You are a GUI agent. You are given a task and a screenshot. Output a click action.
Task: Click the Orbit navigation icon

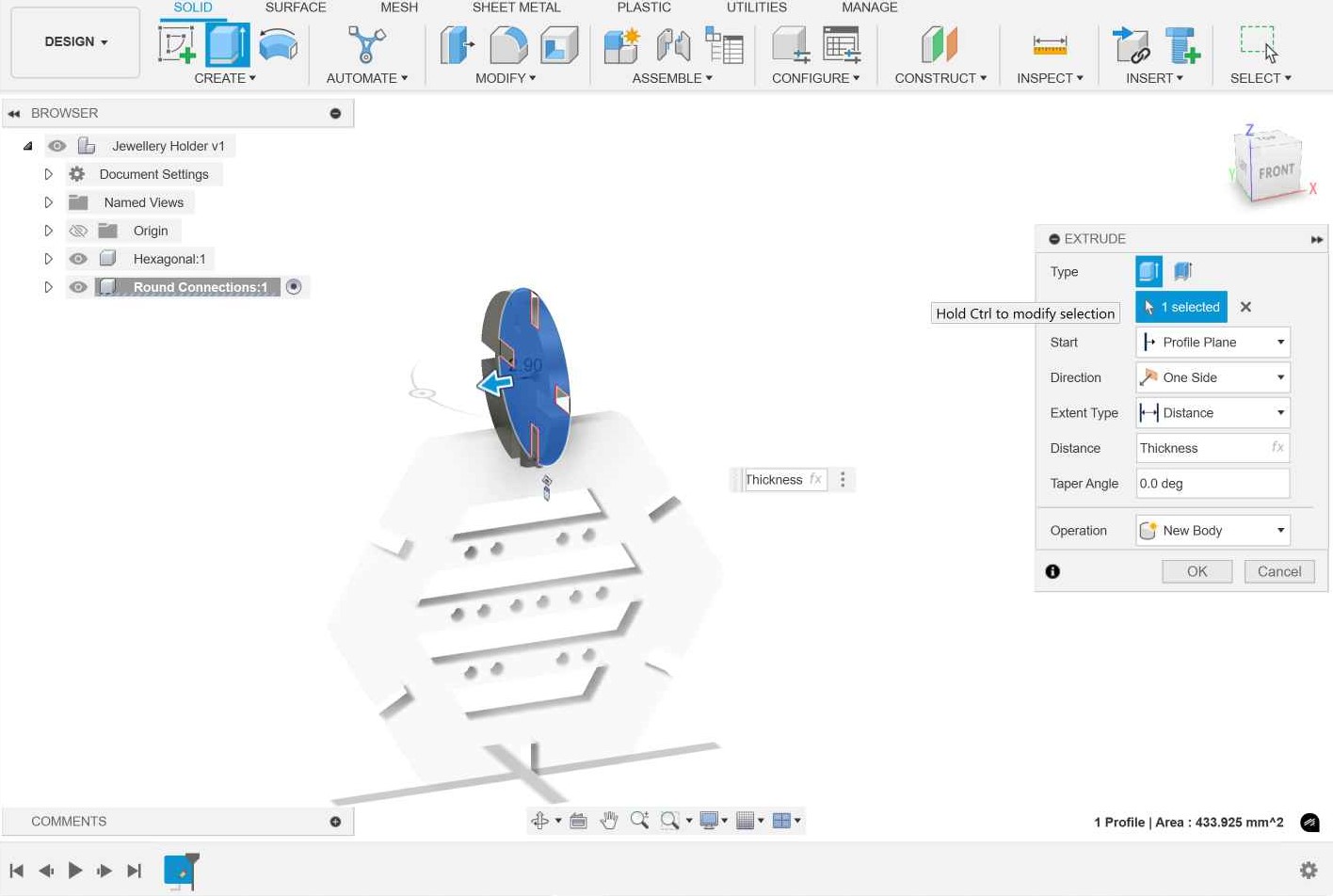pyautogui.click(x=539, y=821)
